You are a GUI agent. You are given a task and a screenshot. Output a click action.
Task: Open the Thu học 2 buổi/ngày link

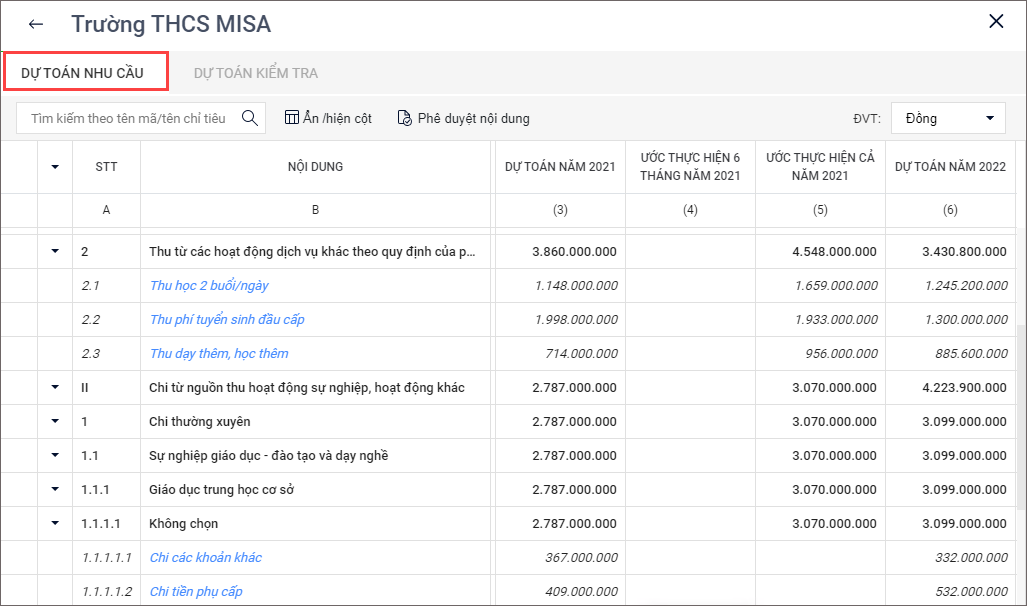[x=209, y=285]
